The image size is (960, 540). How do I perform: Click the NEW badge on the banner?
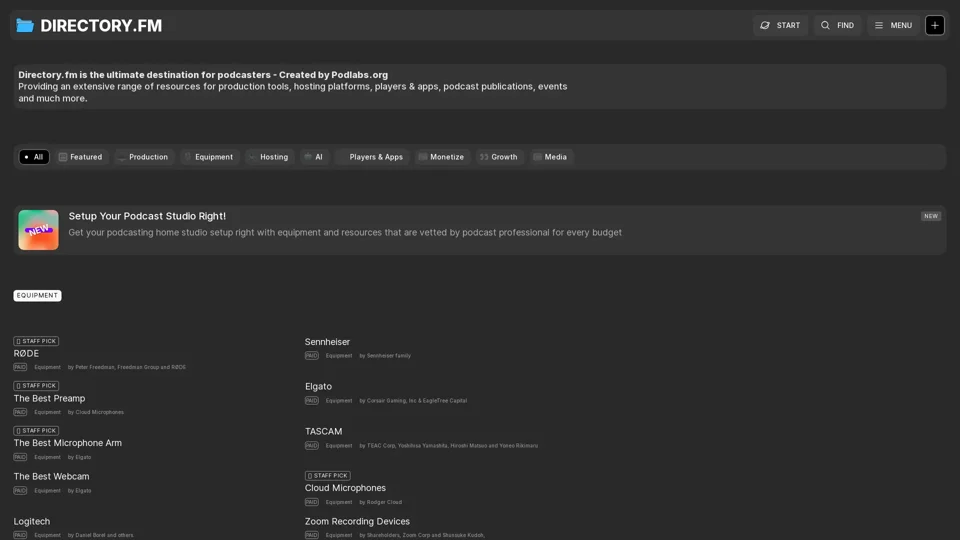pos(931,216)
